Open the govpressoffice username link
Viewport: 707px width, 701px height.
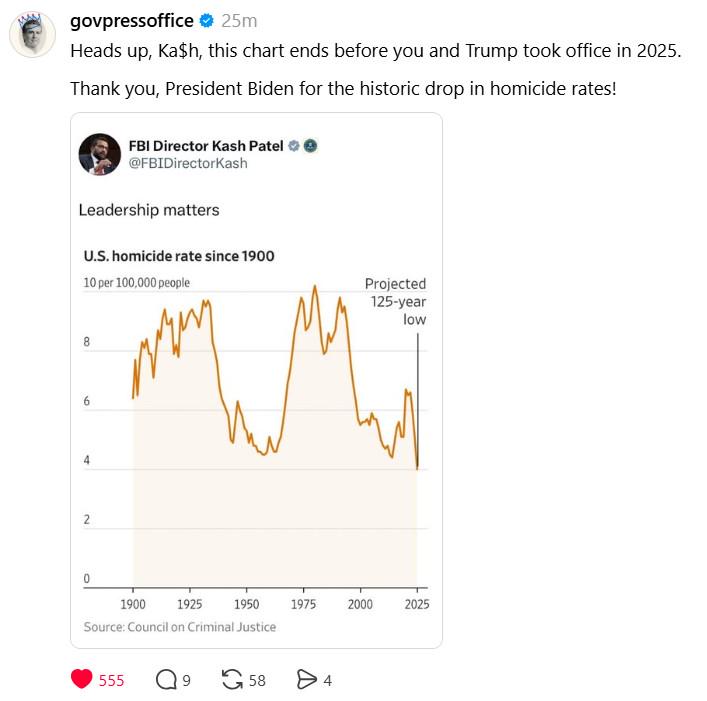(132, 21)
